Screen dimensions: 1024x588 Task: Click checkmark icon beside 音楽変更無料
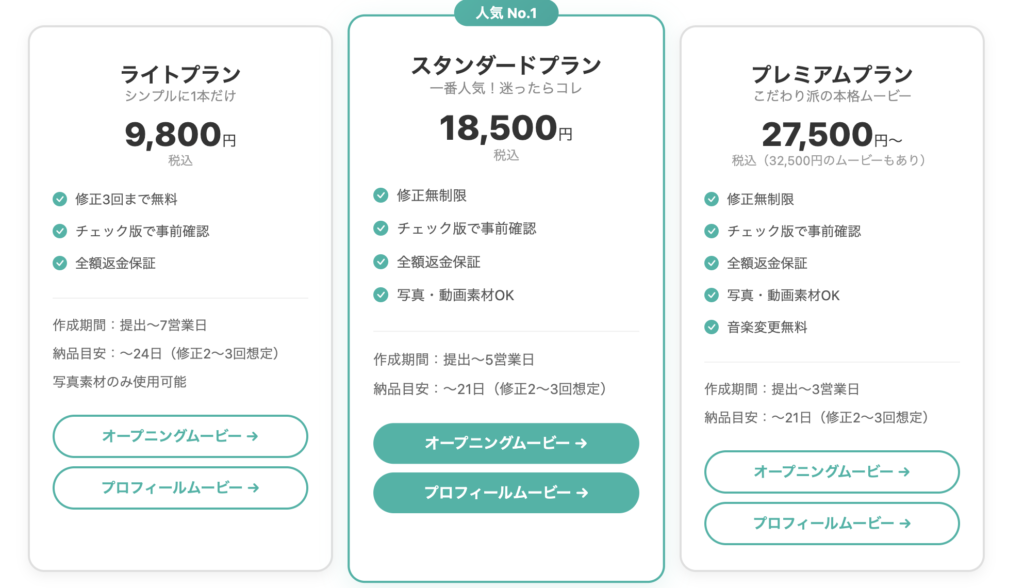pos(712,327)
